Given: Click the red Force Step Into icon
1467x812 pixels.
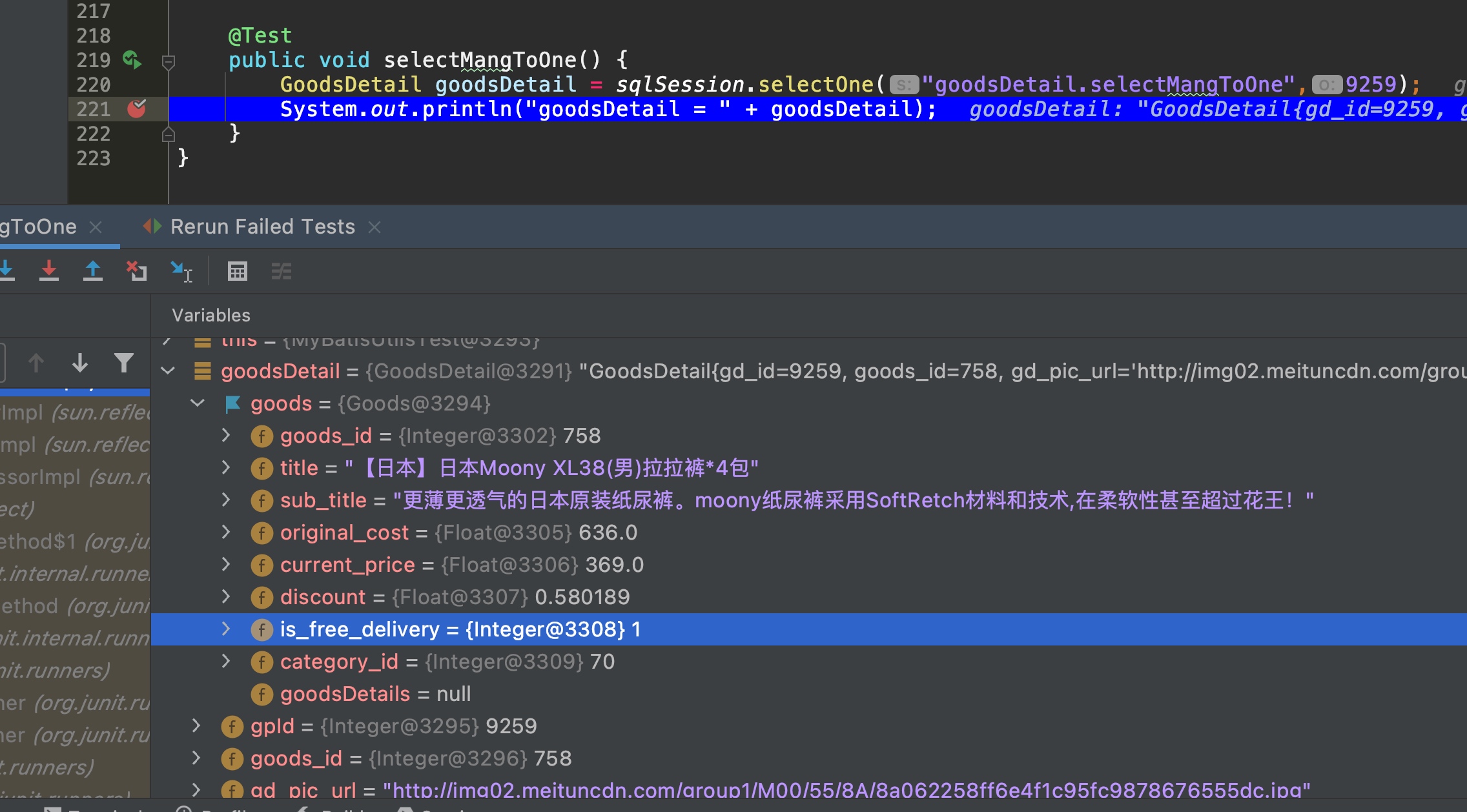Looking at the screenshot, I should (x=49, y=270).
